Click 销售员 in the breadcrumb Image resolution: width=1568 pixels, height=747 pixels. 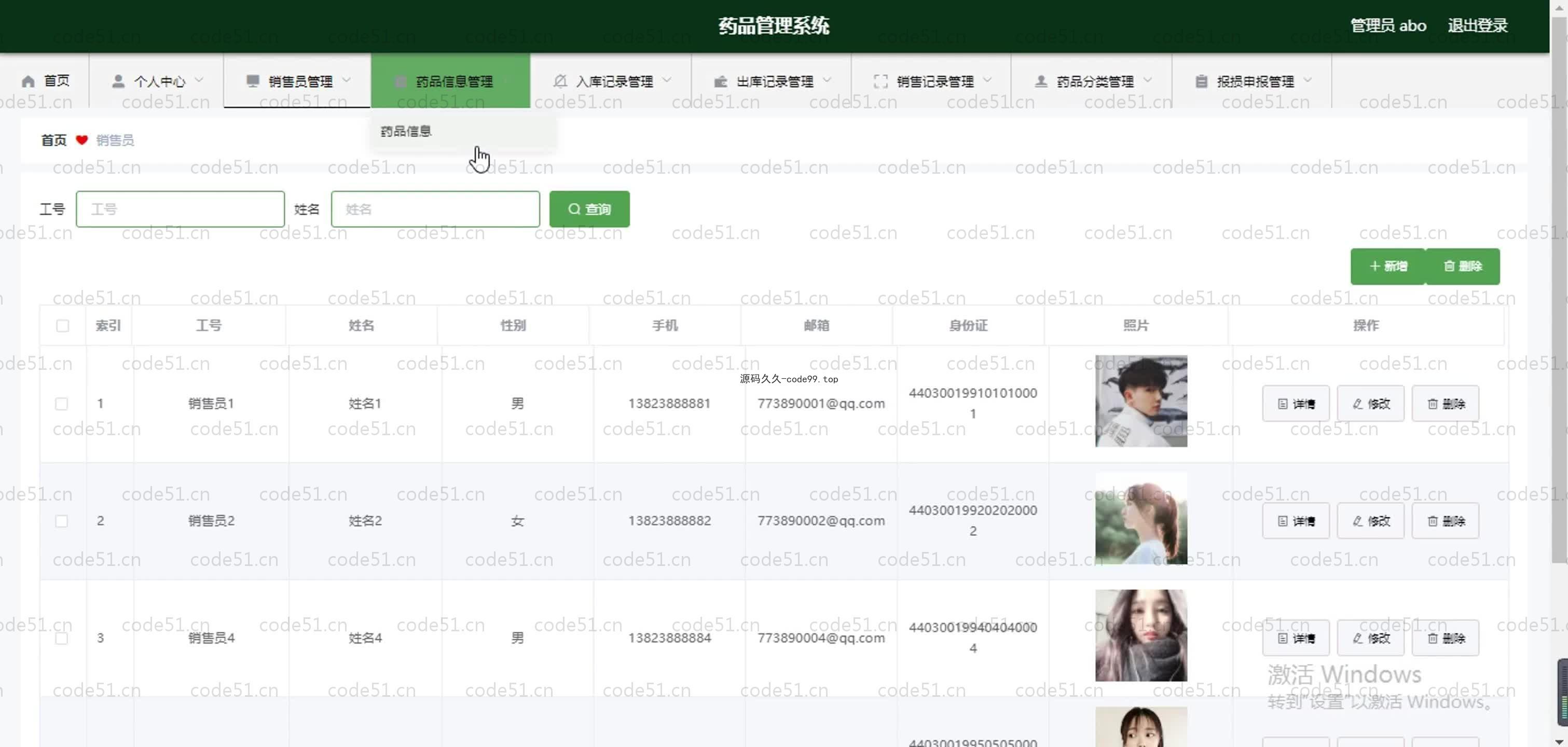[x=115, y=140]
